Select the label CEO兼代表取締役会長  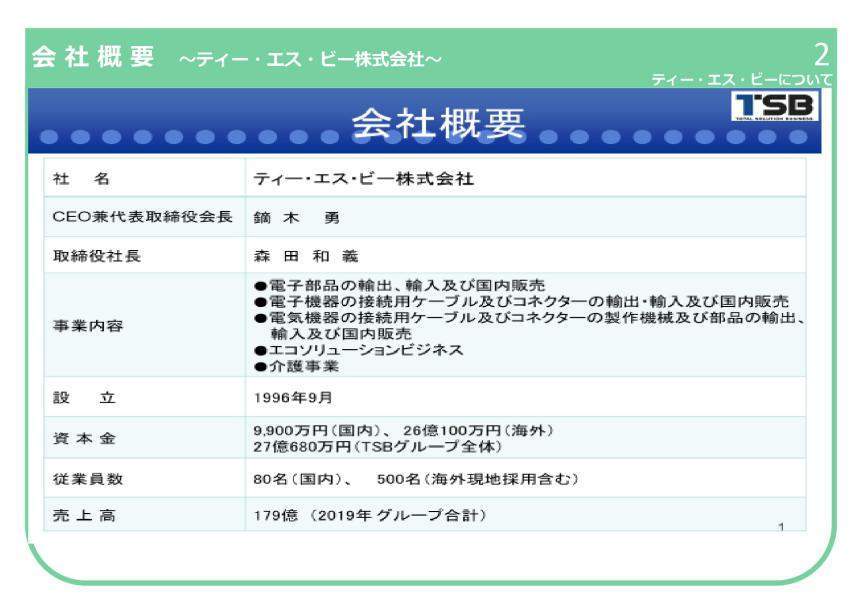[142, 216]
